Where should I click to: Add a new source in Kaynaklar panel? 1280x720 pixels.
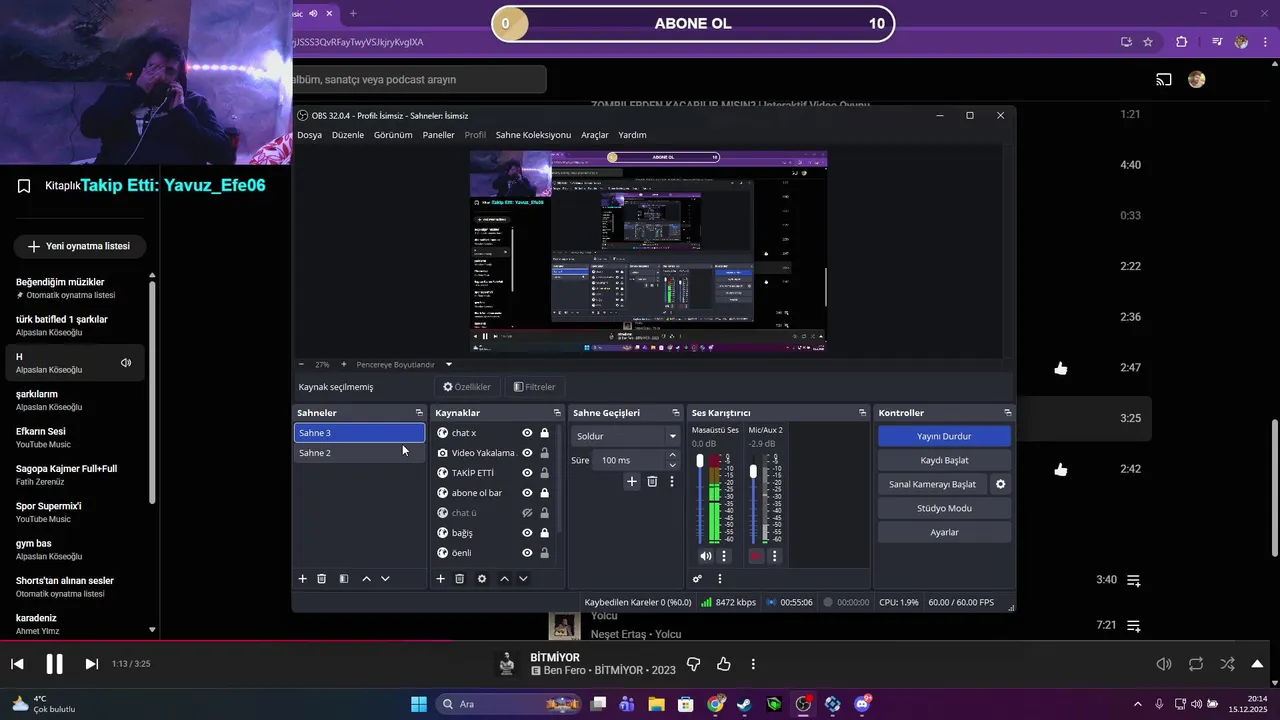(x=441, y=579)
